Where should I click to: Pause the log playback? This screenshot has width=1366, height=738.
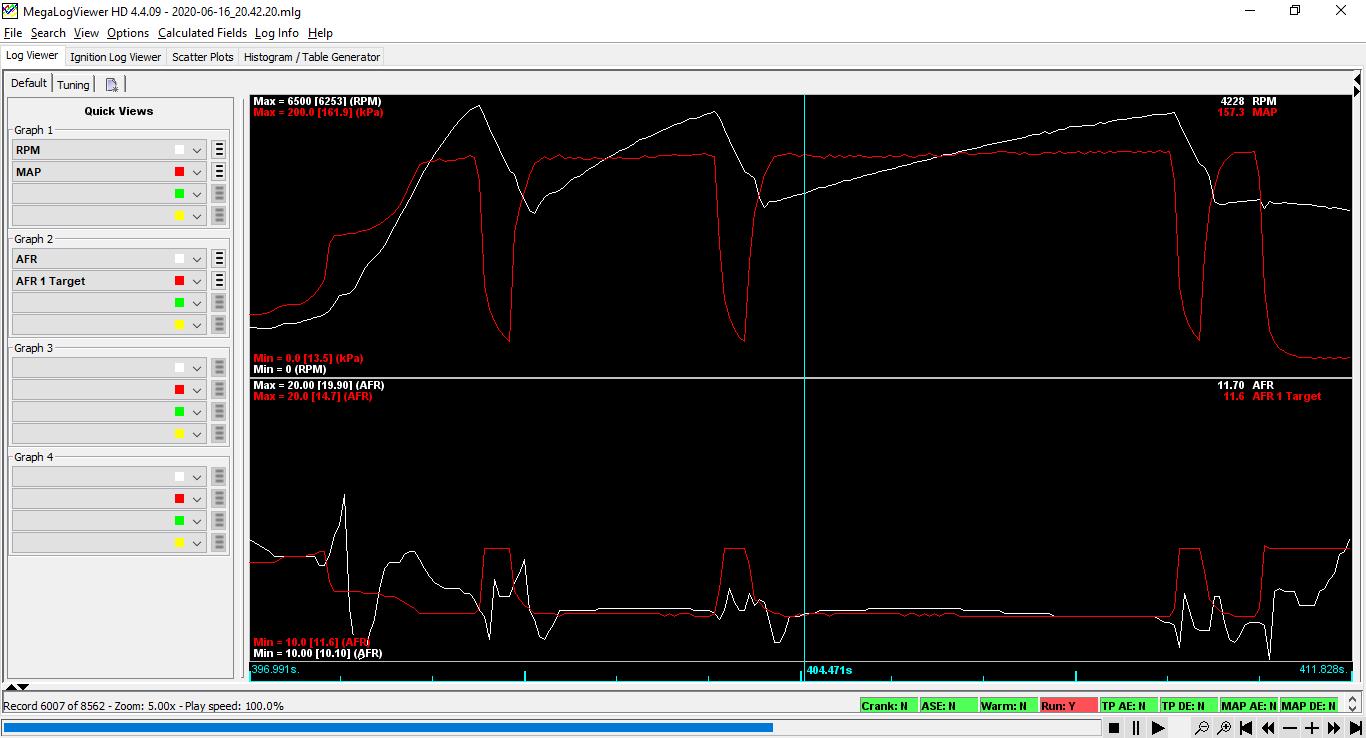click(x=1136, y=728)
